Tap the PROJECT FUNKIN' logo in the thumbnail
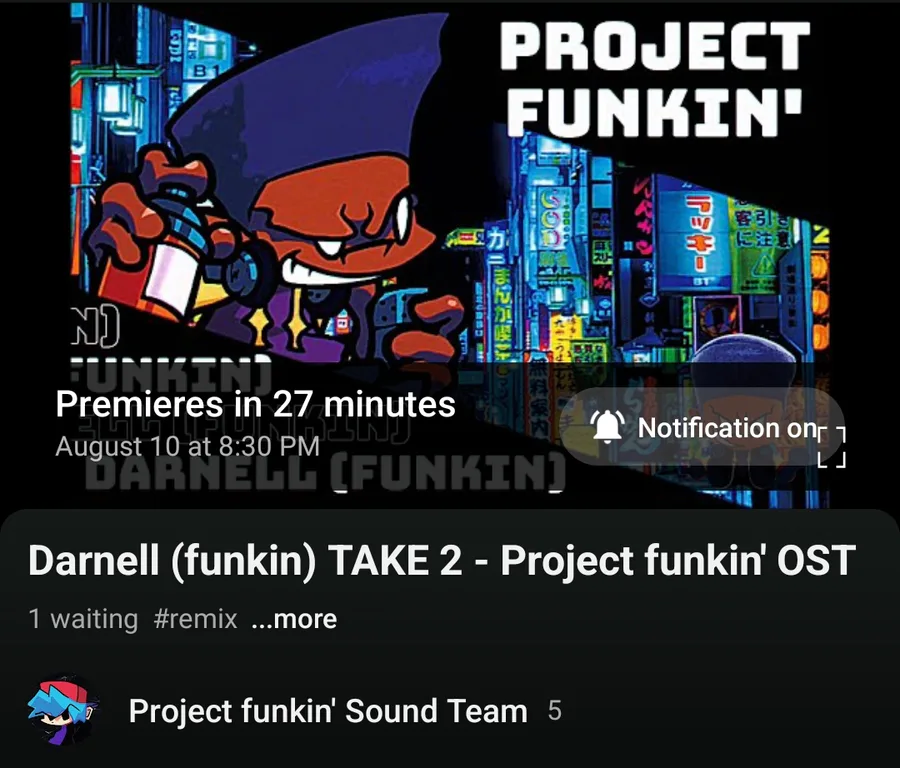Image resolution: width=900 pixels, height=768 pixels. tap(655, 79)
